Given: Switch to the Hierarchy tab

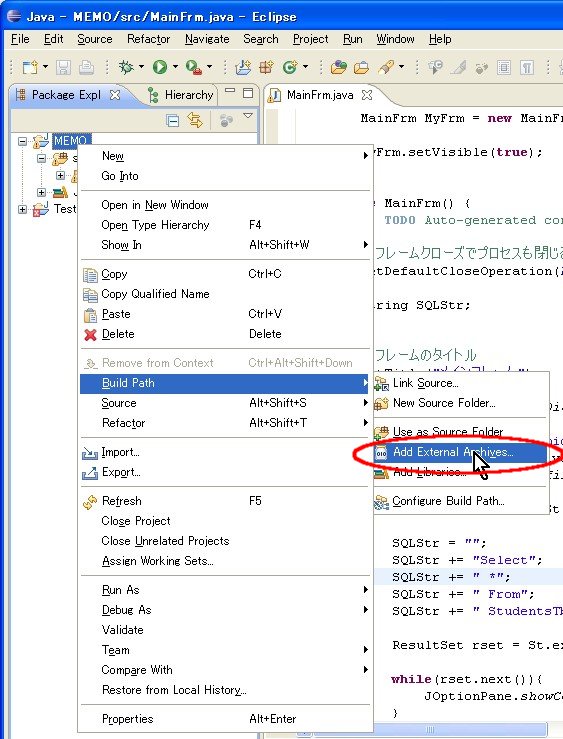Looking at the screenshot, I should [180, 95].
